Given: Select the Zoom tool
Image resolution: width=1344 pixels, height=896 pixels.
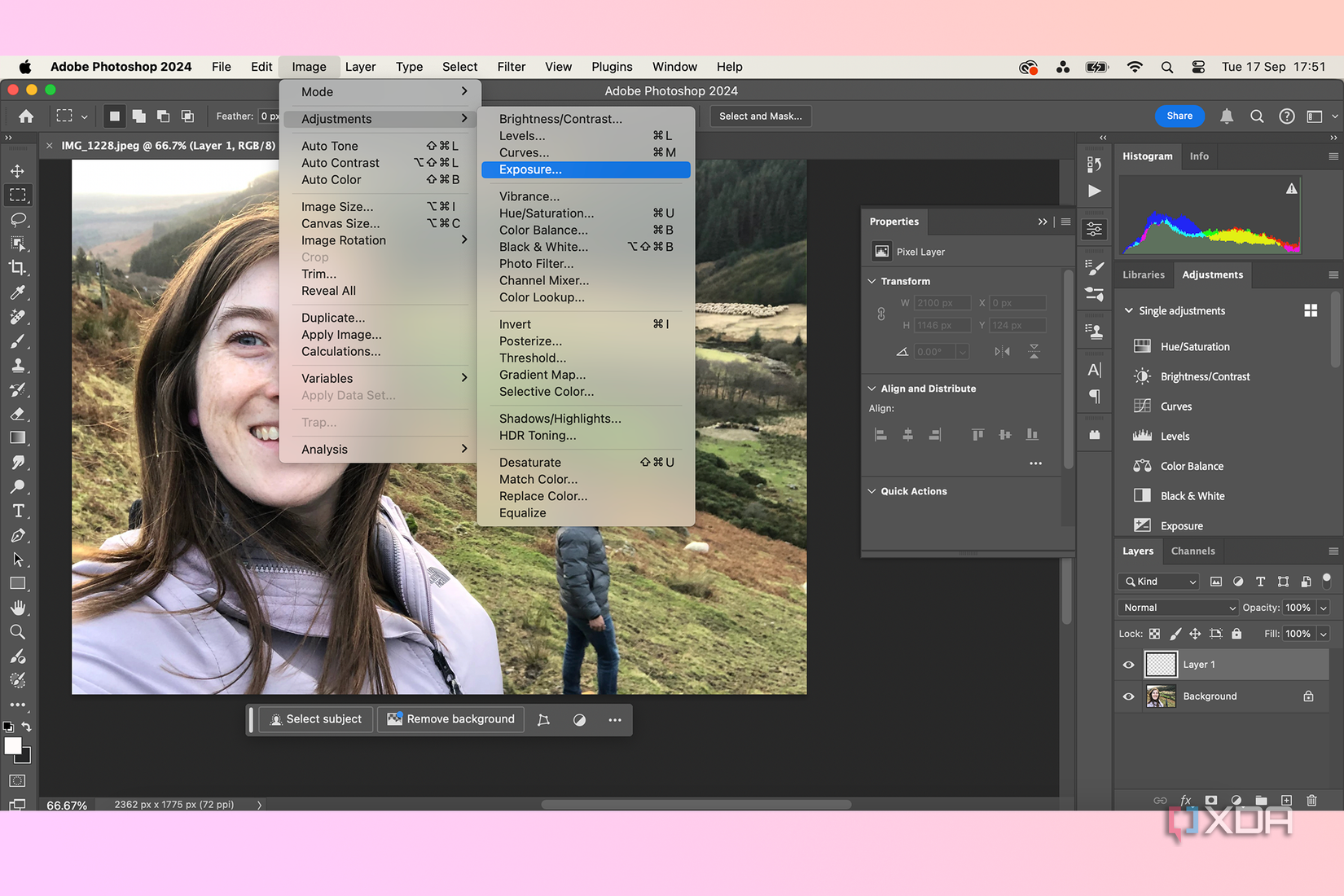Looking at the screenshot, I should pos(18,632).
